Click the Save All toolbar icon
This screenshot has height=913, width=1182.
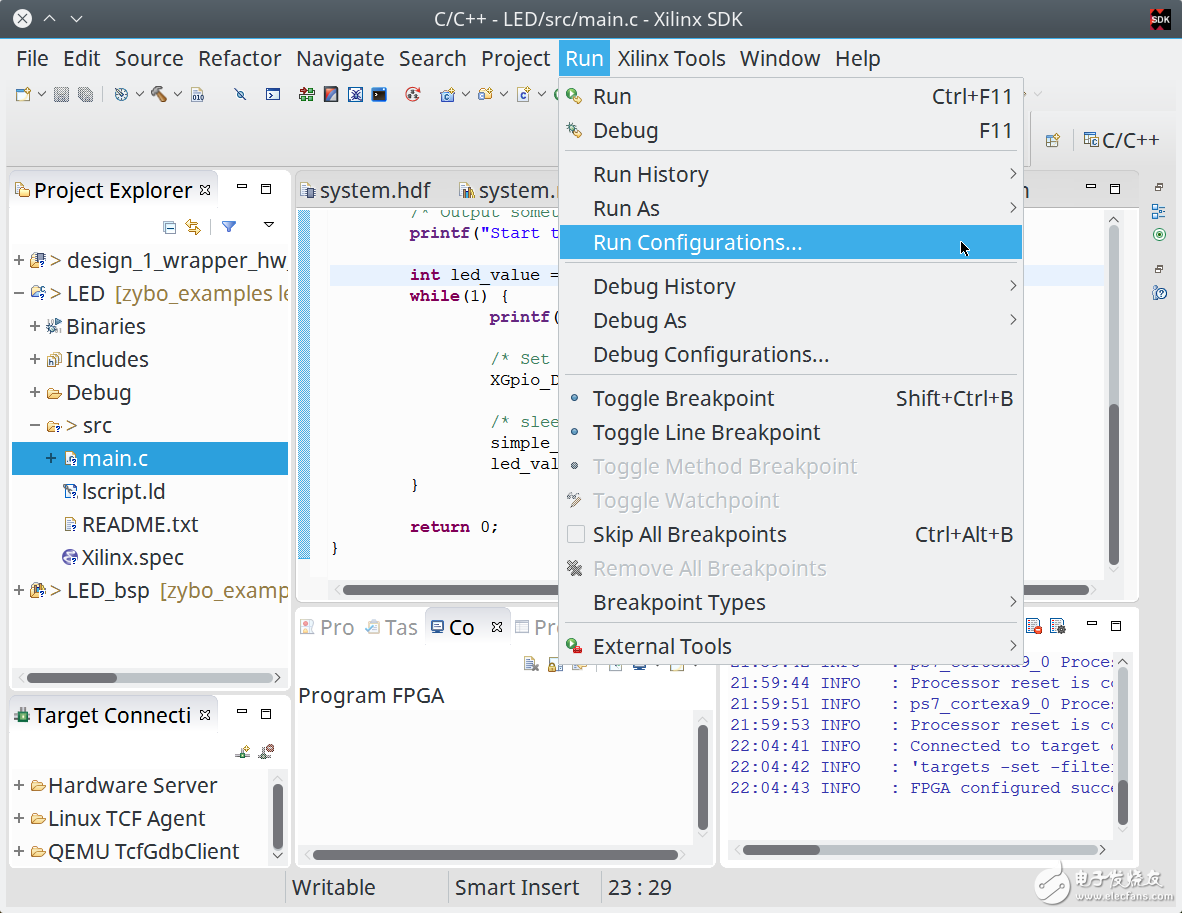tap(86, 94)
